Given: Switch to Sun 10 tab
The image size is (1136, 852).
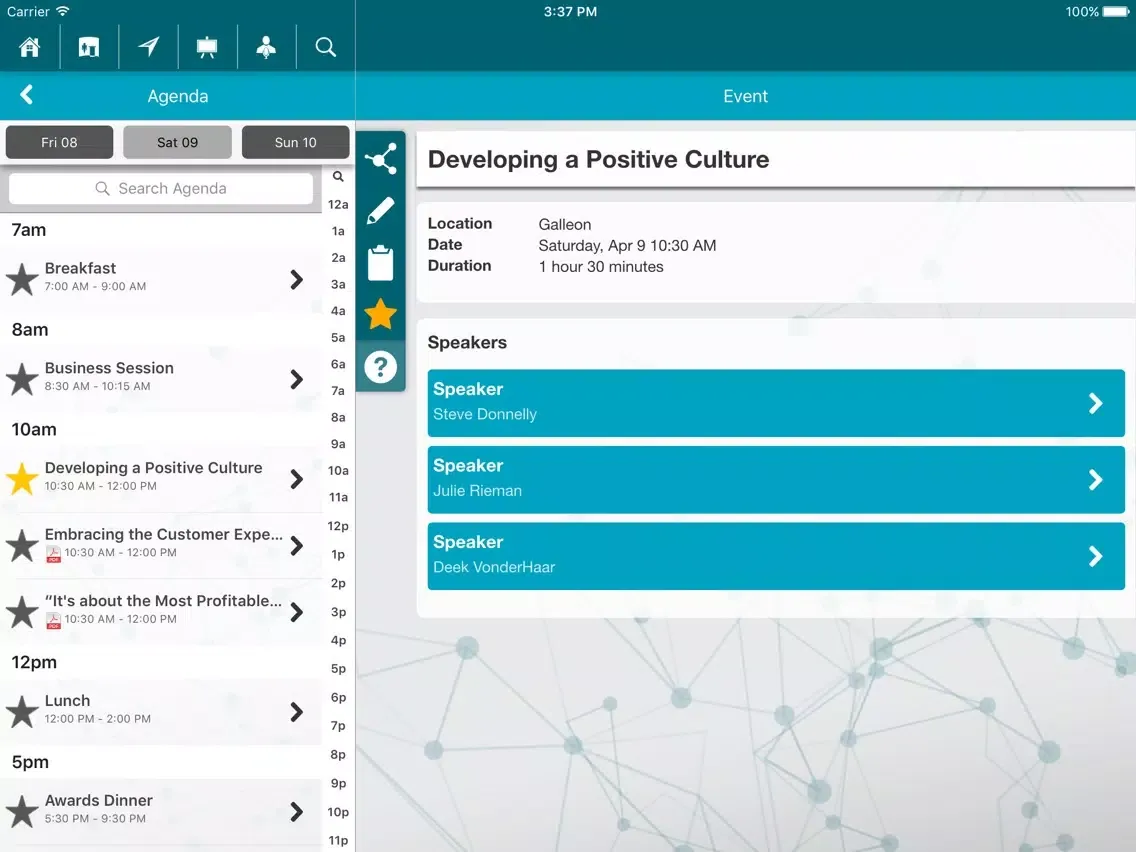Looking at the screenshot, I should (x=296, y=142).
